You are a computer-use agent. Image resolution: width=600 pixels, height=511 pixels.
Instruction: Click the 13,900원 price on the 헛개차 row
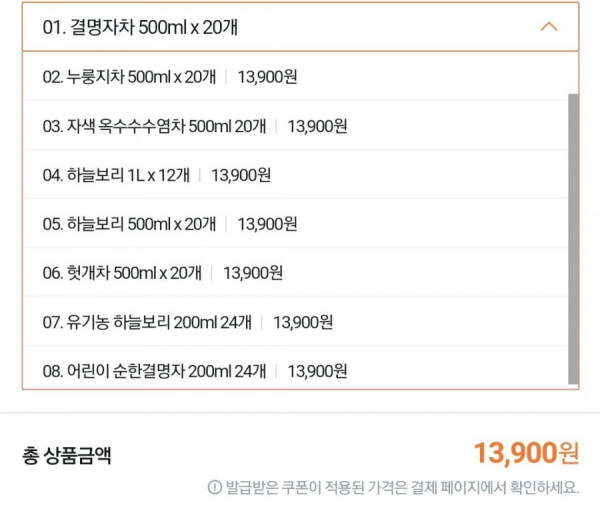pos(253,273)
